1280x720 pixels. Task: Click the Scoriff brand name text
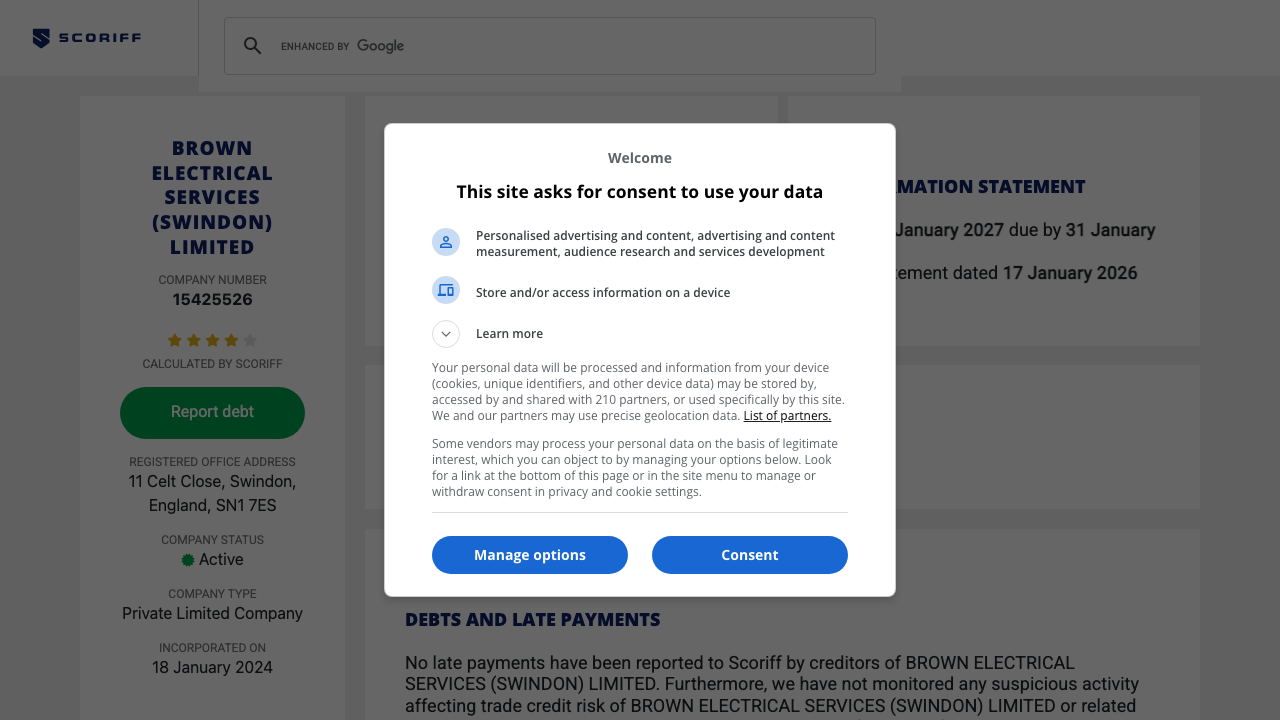pyautogui.click(x=99, y=39)
